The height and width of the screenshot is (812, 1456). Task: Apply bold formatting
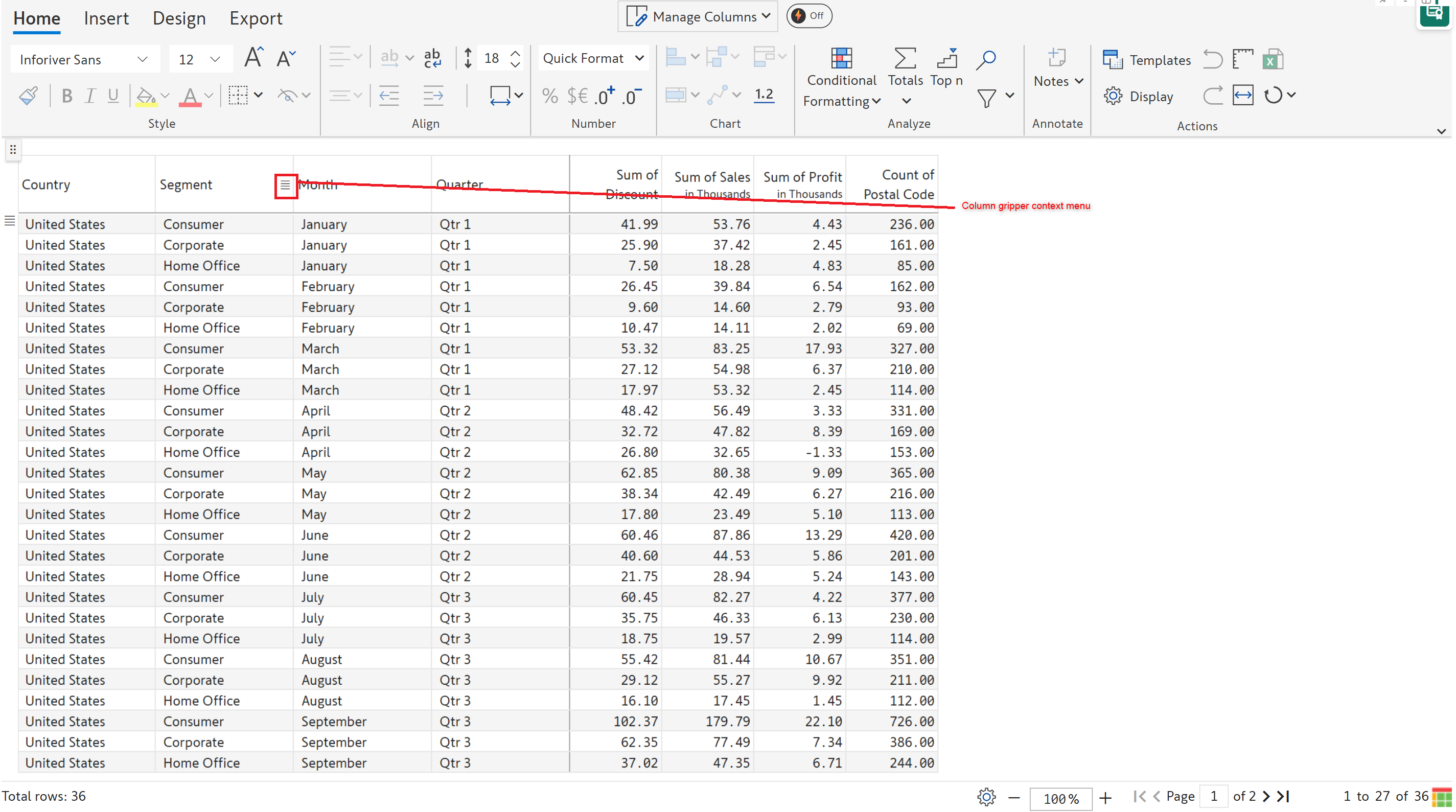67,96
